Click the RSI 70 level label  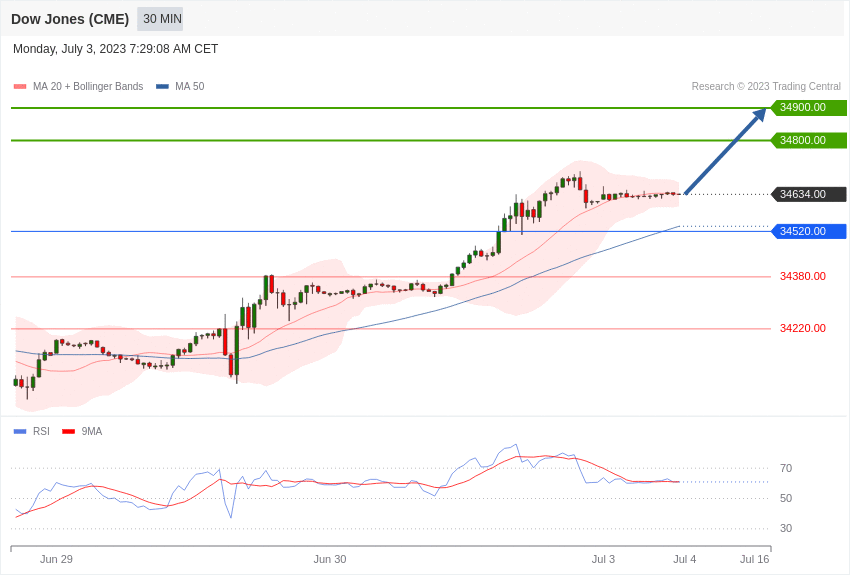click(785, 468)
